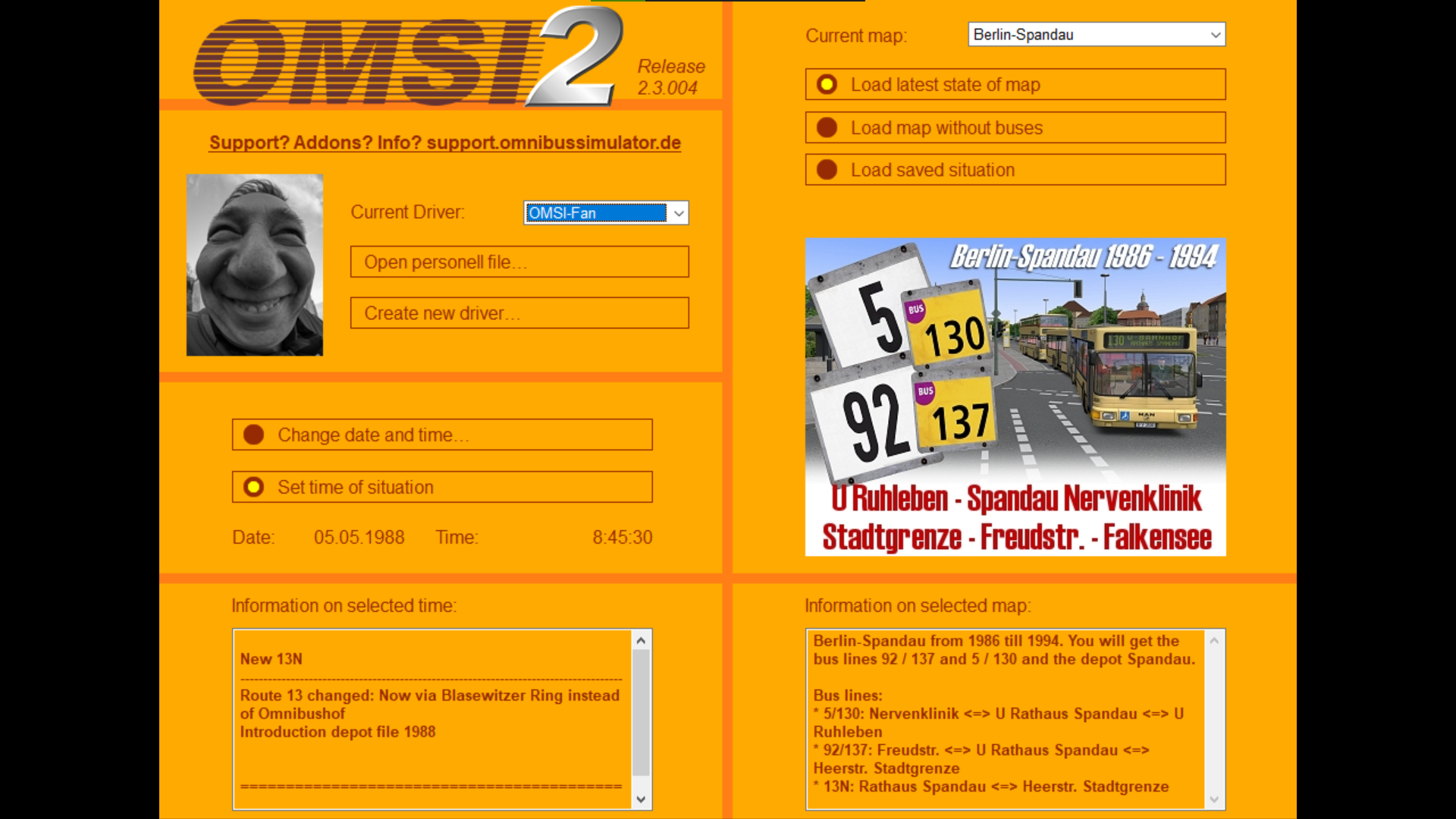Screen dimensions: 1456x819
Task: Click time information scrollbar thumb
Action: pyautogui.click(x=641, y=713)
